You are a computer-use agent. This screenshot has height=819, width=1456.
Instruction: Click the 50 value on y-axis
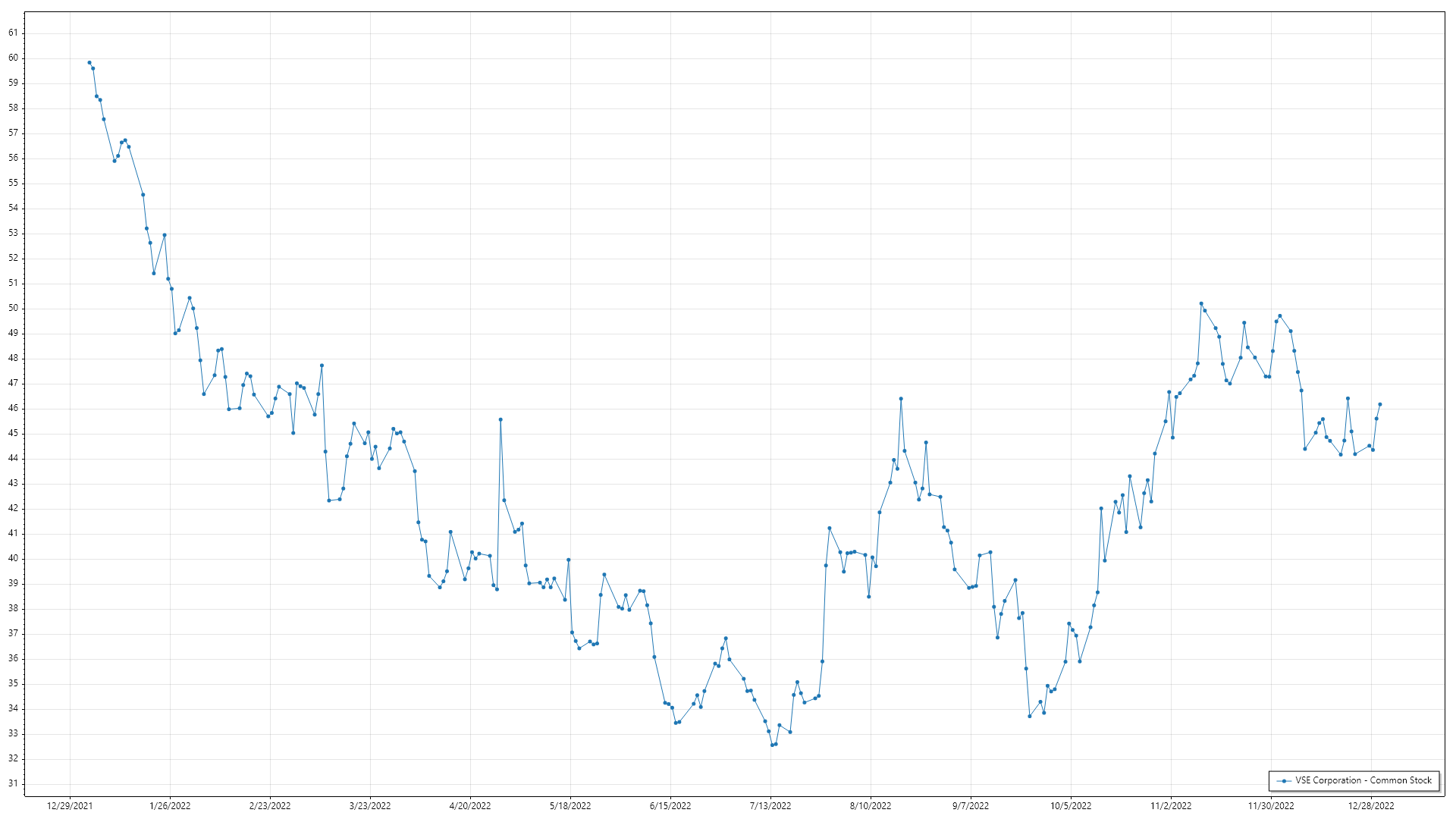pyautogui.click(x=14, y=308)
